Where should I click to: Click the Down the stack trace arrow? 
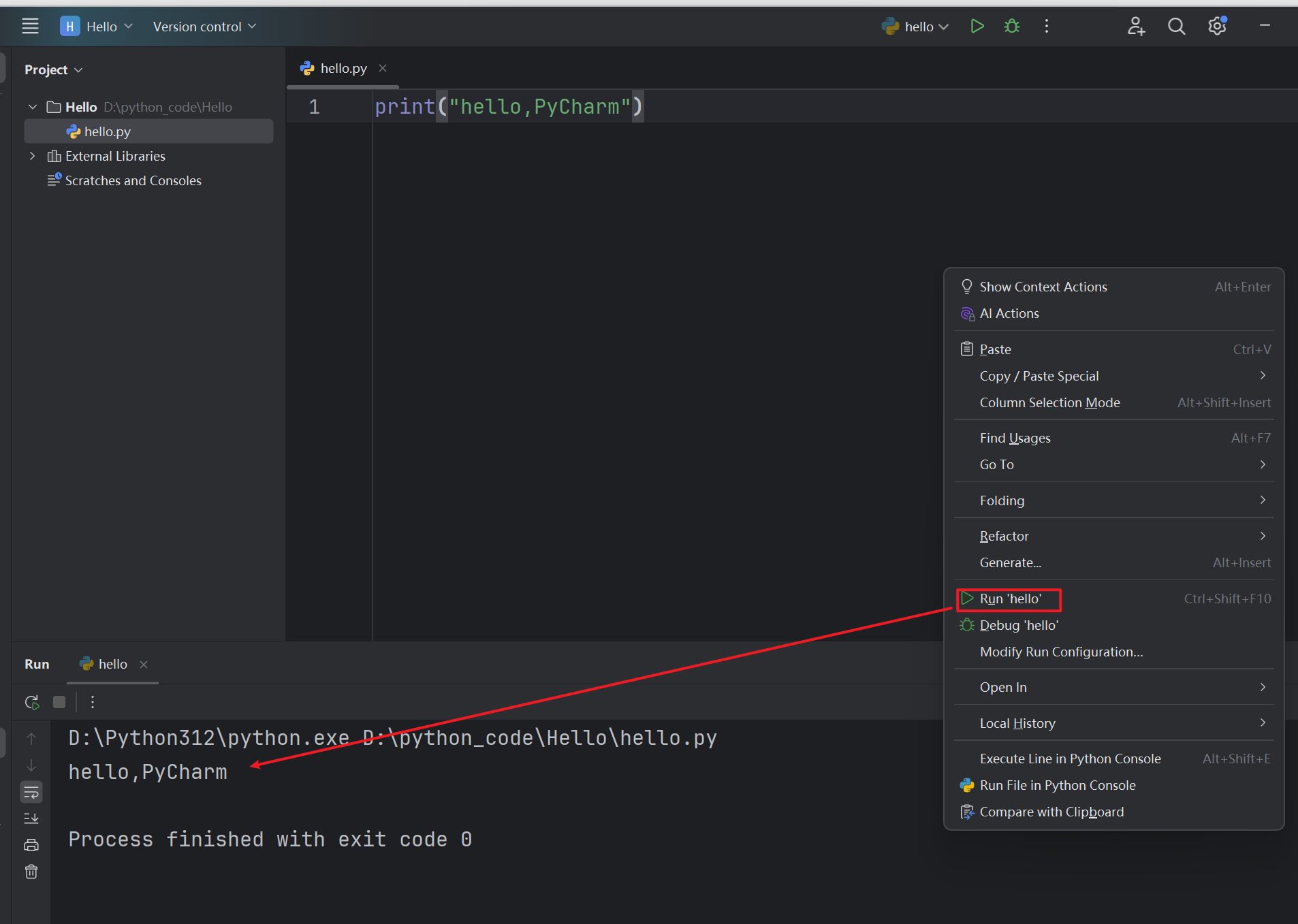tap(31, 765)
